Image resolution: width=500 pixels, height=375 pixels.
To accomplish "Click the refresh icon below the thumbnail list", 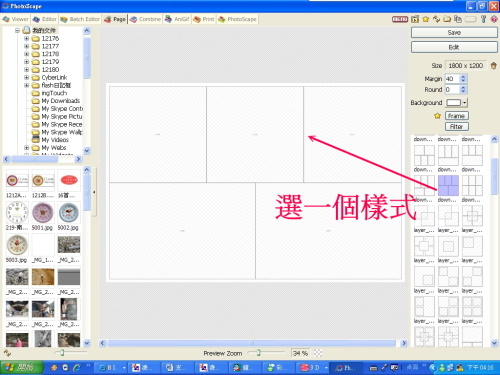I will click(x=7, y=353).
